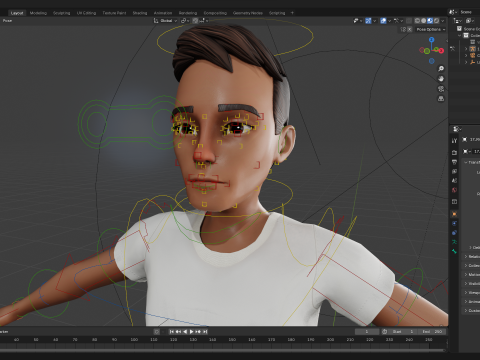Switch to the Shading workspace tab
Viewport: 480px width, 360px height.
pos(140,13)
